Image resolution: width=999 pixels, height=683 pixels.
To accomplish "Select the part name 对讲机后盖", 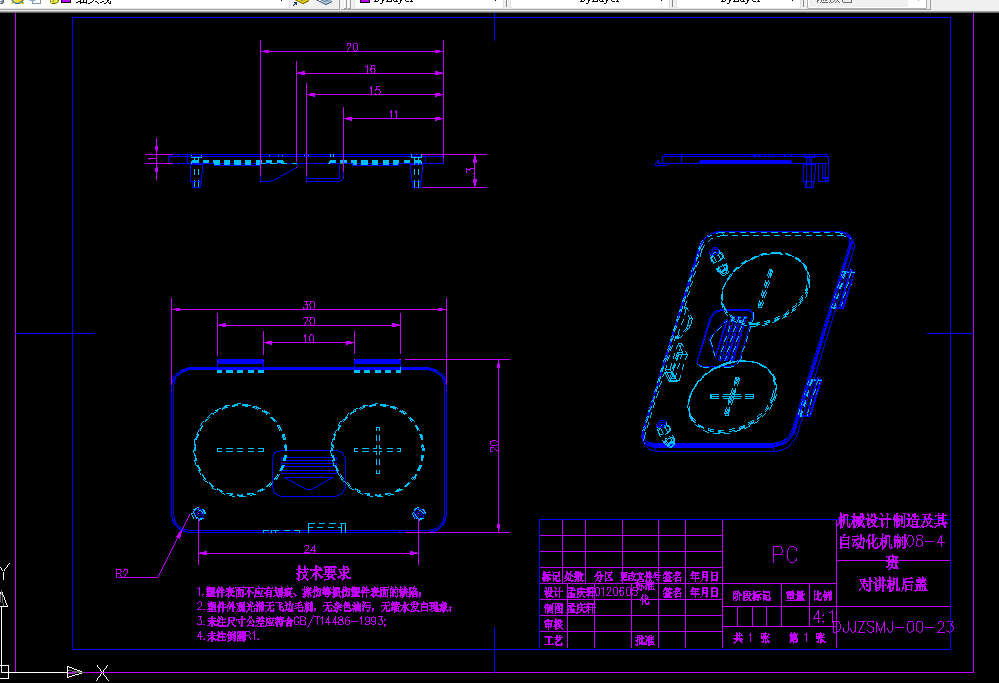I will [893, 584].
